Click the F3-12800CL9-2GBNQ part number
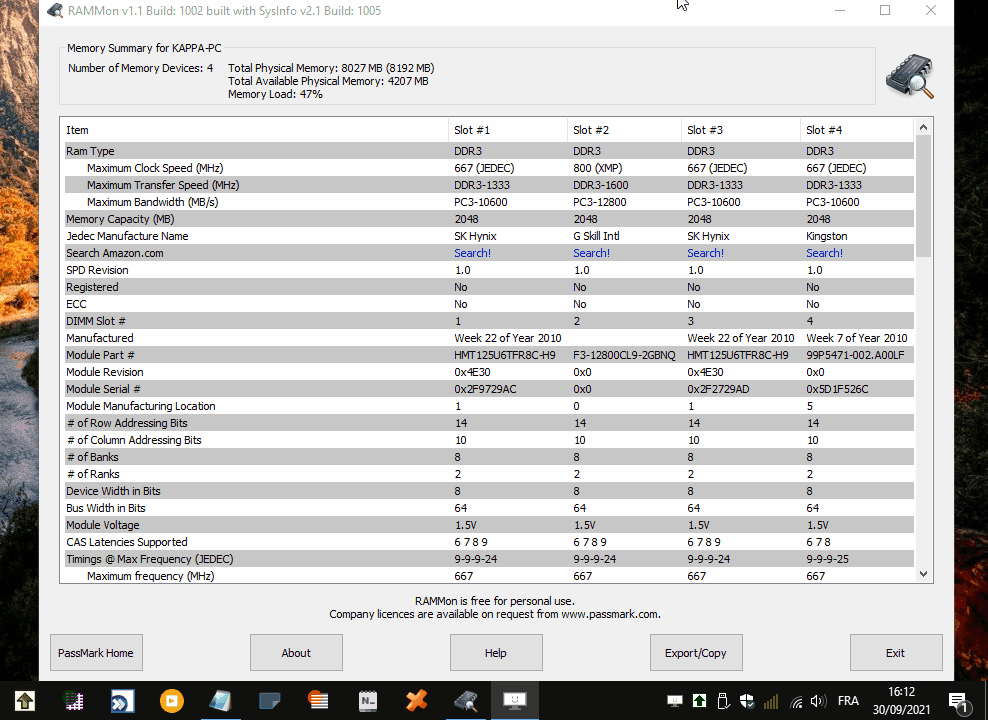This screenshot has height=720, width=988. point(624,355)
